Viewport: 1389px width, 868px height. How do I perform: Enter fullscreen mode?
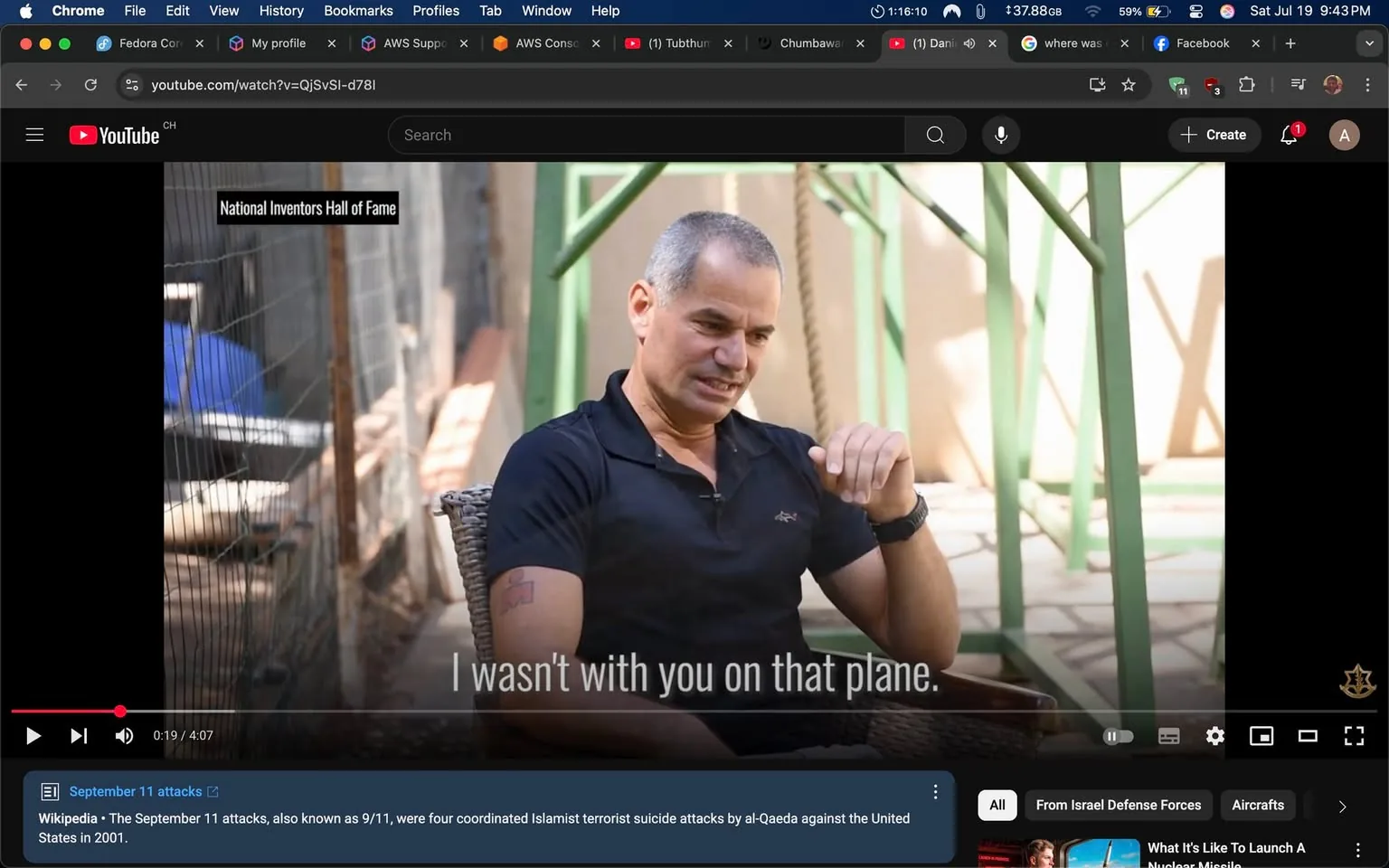1354,735
